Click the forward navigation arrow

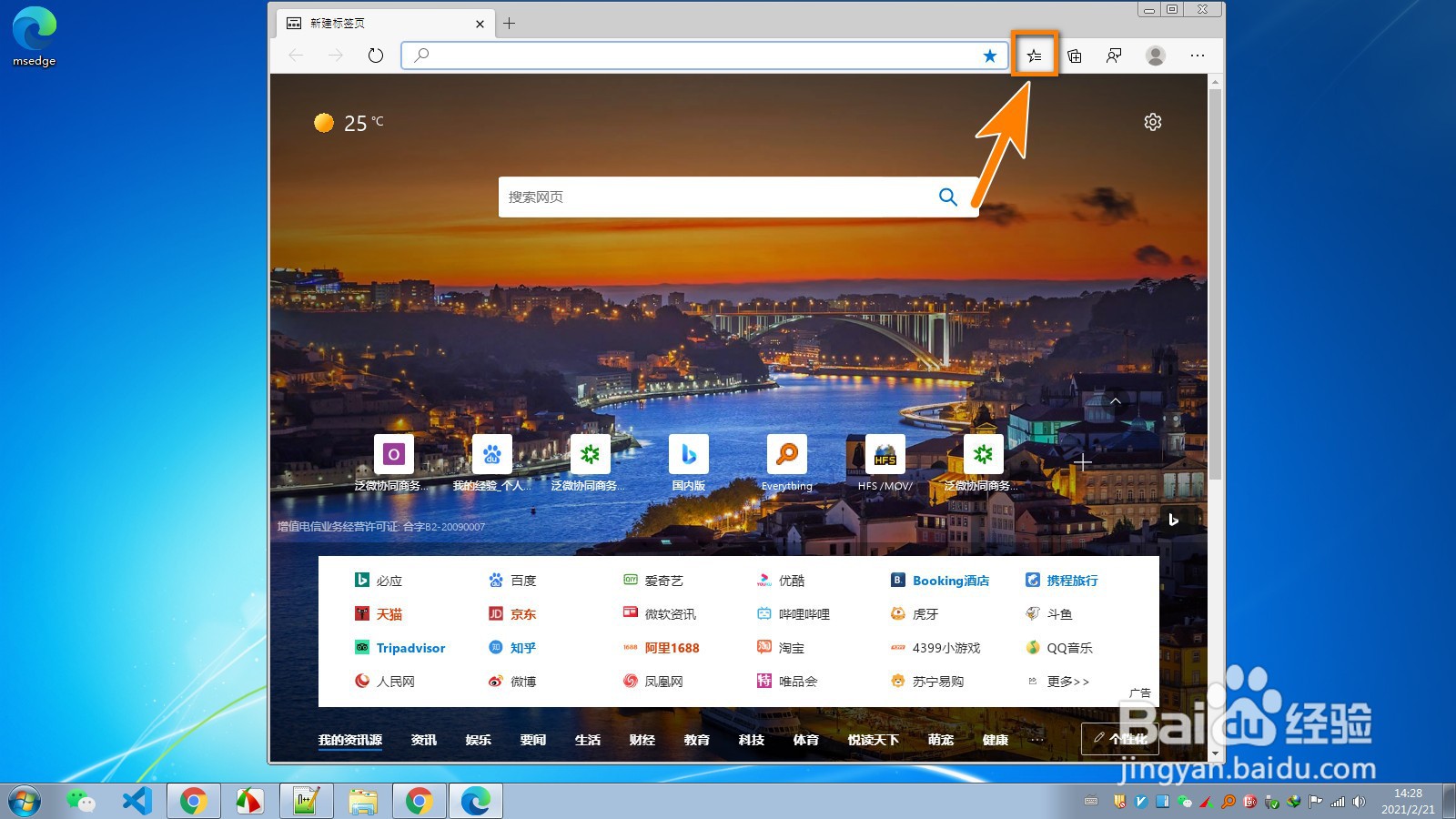click(x=336, y=56)
